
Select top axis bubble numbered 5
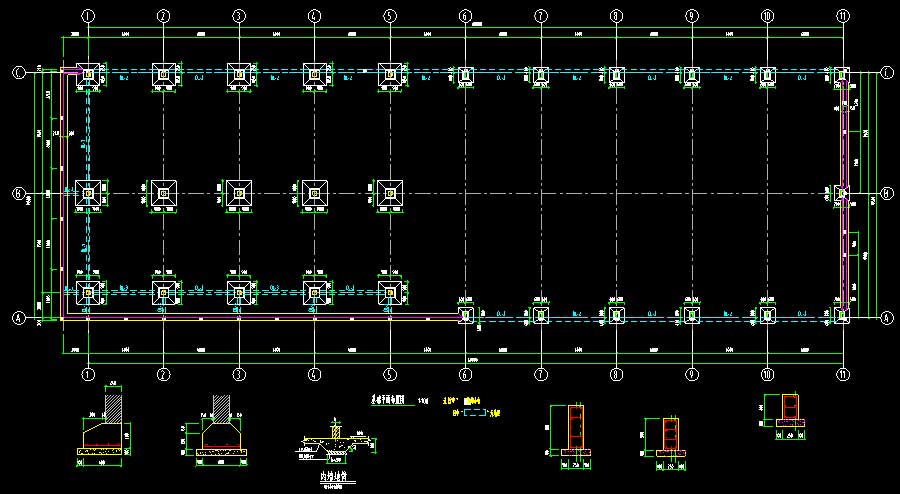(x=390, y=17)
